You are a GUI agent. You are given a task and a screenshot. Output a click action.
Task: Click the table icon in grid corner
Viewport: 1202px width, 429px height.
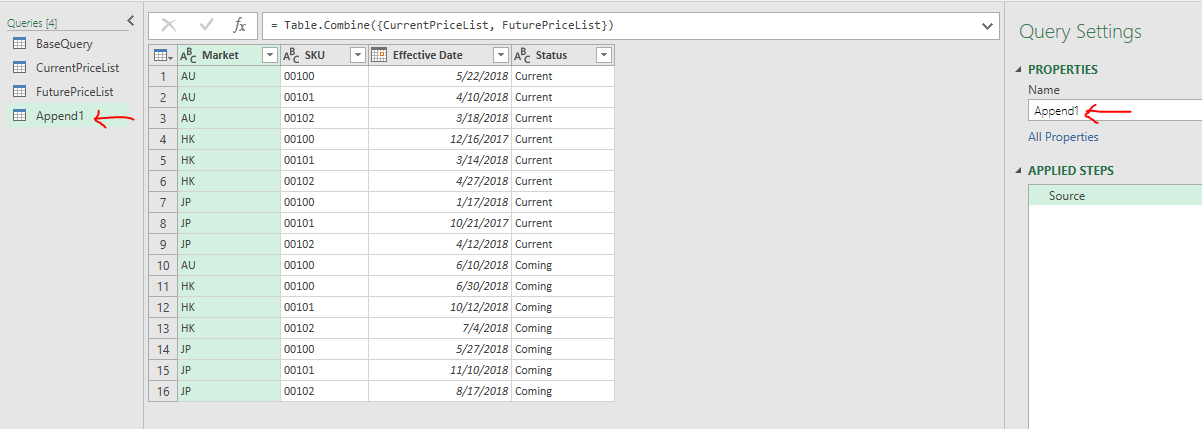(162, 55)
